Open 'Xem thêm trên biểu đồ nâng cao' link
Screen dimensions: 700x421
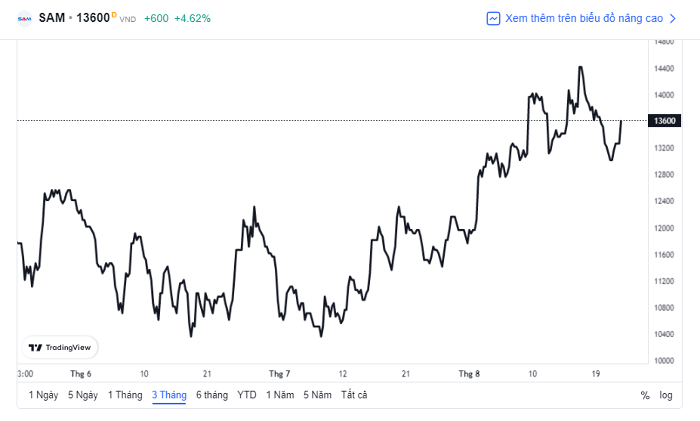pos(584,18)
